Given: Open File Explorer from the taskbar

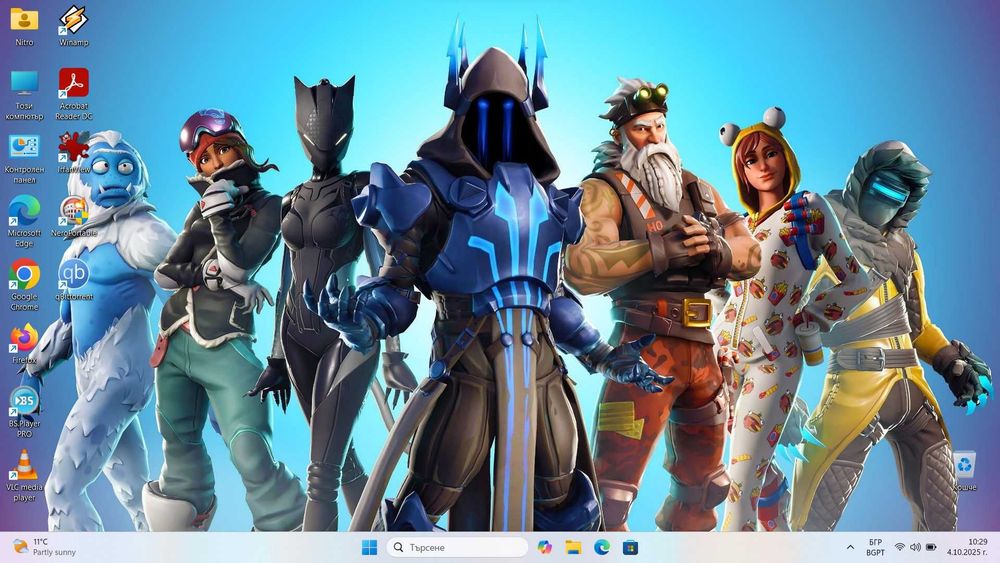Looking at the screenshot, I should [573, 547].
